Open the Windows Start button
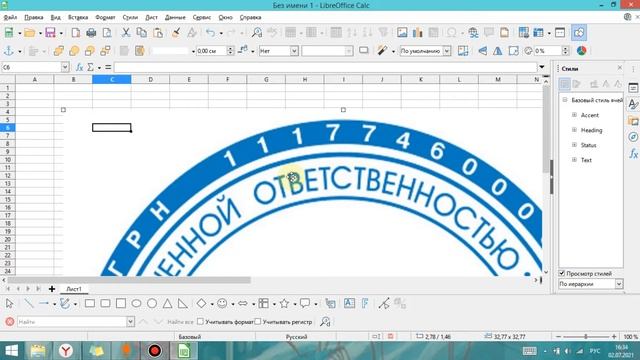The image size is (640, 360). point(11,351)
